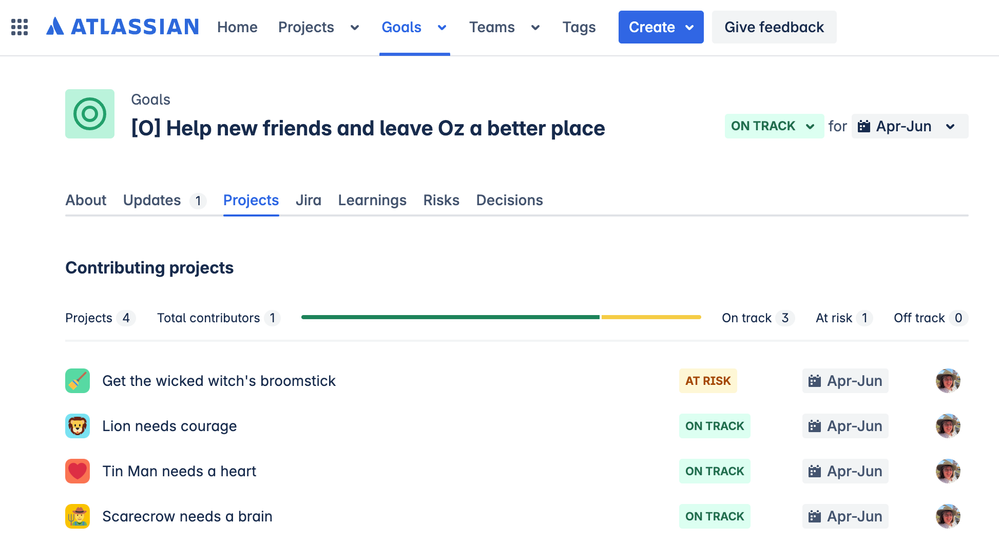Open the Projects navigation menu
The height and width of the screenshot is (548, 999).
[x=318, y=27]
